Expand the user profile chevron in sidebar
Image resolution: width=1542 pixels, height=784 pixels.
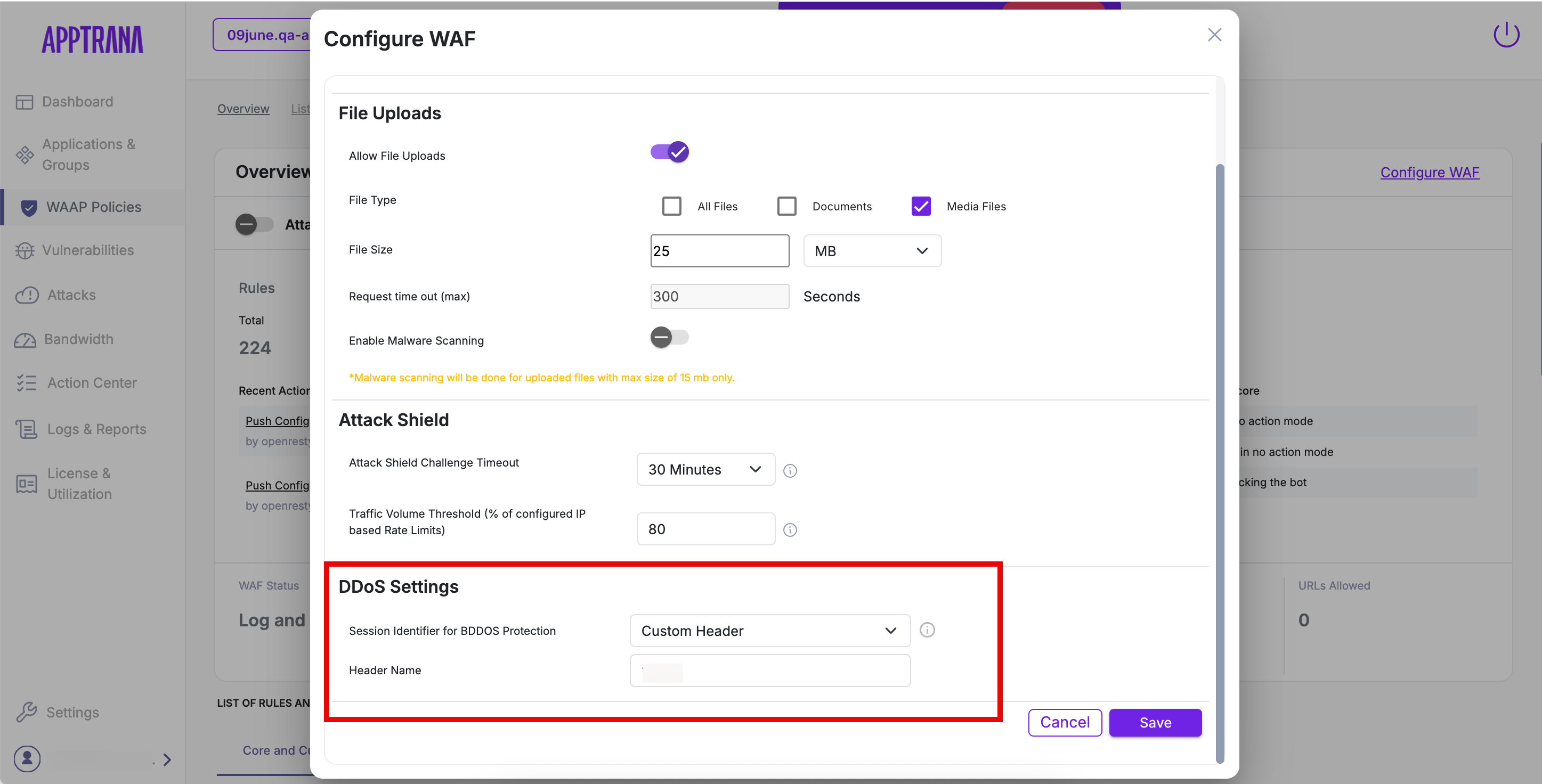(x=167, y=759)
